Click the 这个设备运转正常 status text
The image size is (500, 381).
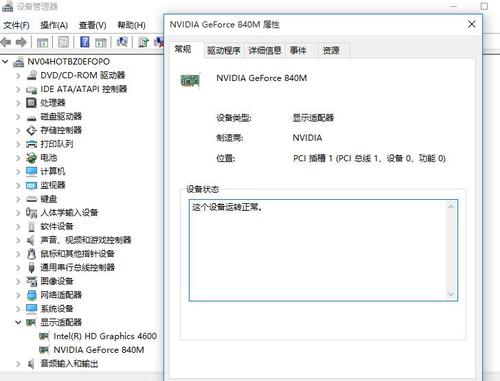coord(227,207)
